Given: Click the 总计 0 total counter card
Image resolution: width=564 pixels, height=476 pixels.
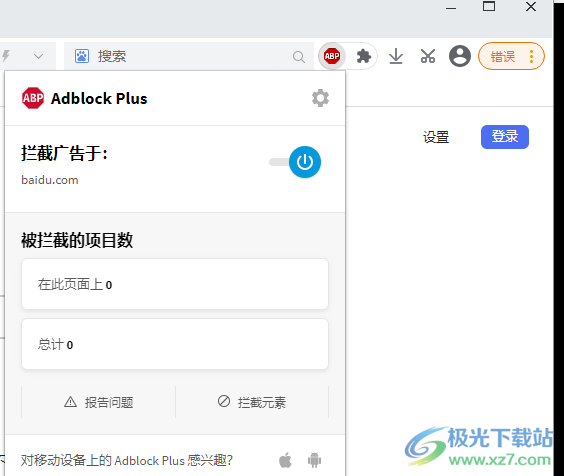Looking at the screenshot, I should tap(175, 344).
